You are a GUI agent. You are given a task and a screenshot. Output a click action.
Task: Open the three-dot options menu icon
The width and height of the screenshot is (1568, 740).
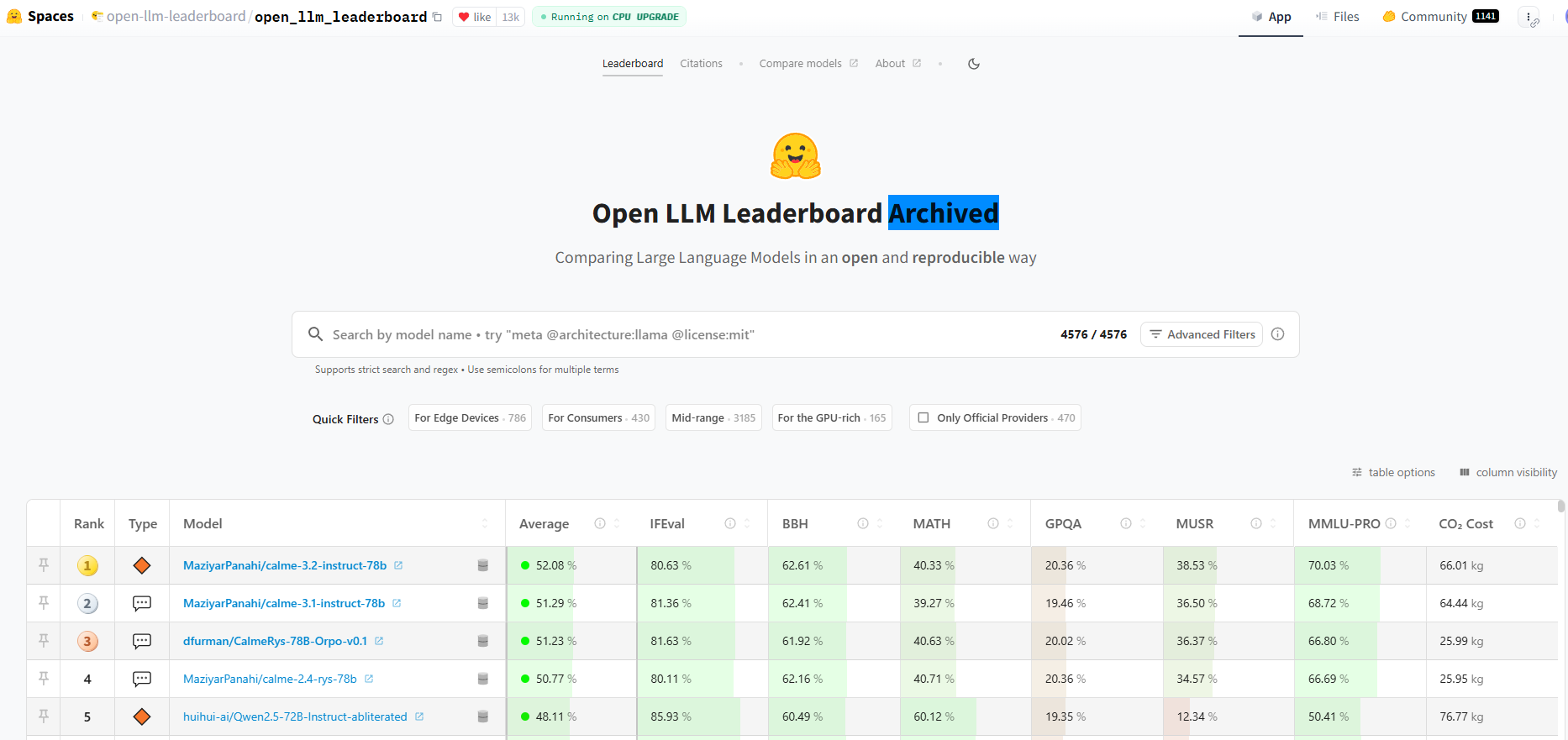[1529, 17]
